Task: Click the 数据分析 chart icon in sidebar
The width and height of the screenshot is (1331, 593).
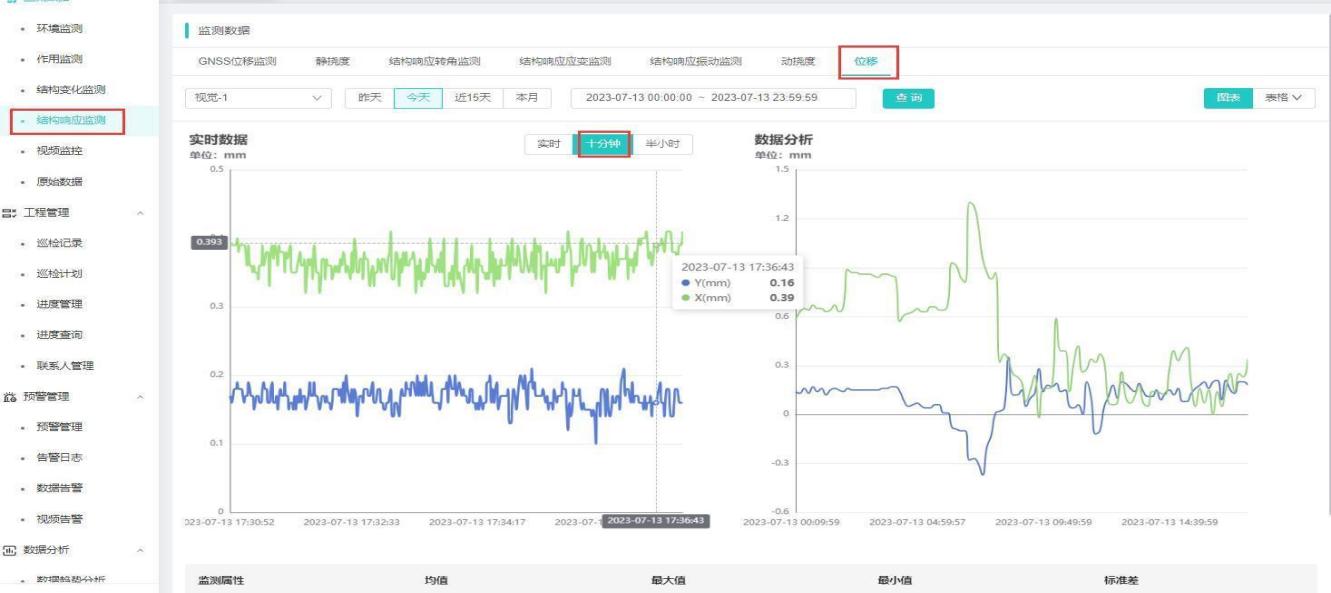Action: 12,550
